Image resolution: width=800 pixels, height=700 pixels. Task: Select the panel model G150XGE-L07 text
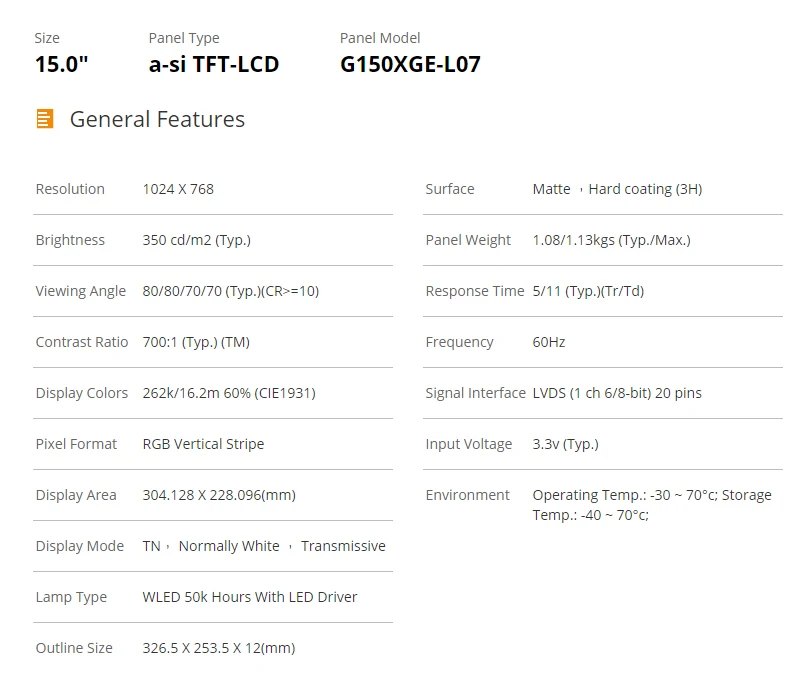(410, 65)
